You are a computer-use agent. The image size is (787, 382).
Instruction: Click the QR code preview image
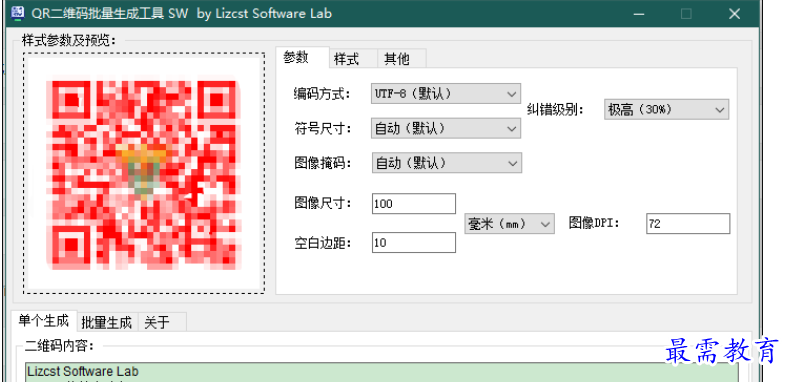(144, 173)
